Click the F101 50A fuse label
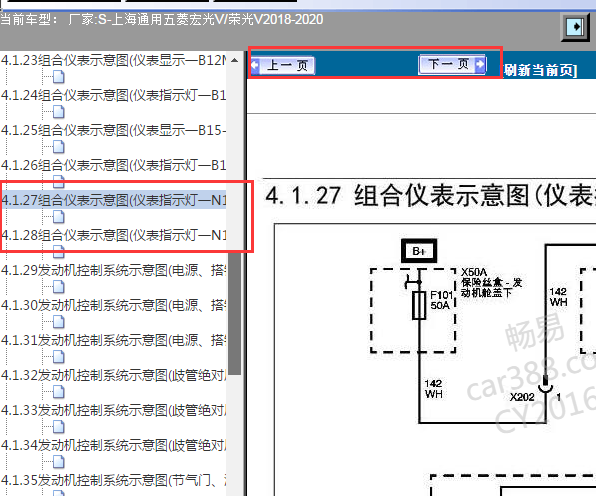The height and width of the screenshot is (496, 596). pos(441,300)
